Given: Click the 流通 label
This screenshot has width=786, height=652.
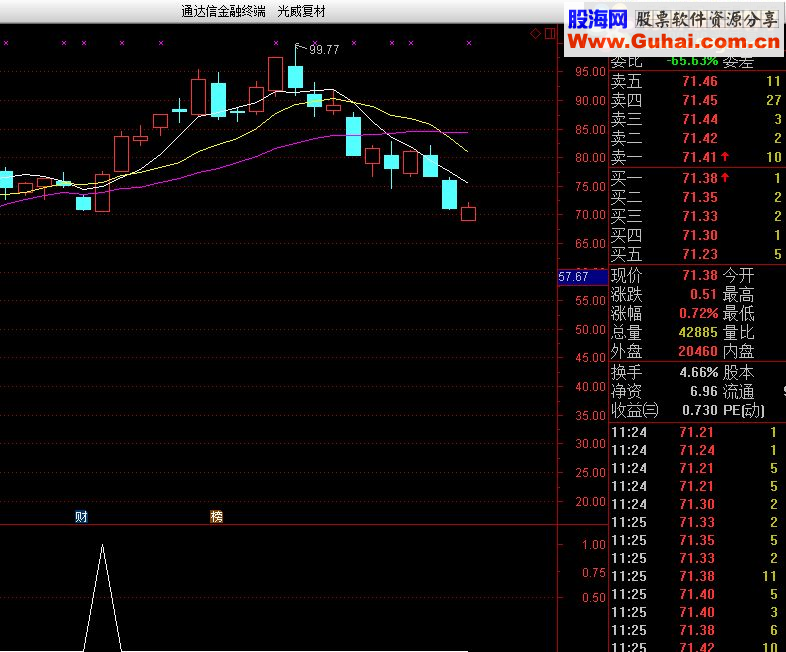Looking at the screenshot, I should tap(738, 391).
